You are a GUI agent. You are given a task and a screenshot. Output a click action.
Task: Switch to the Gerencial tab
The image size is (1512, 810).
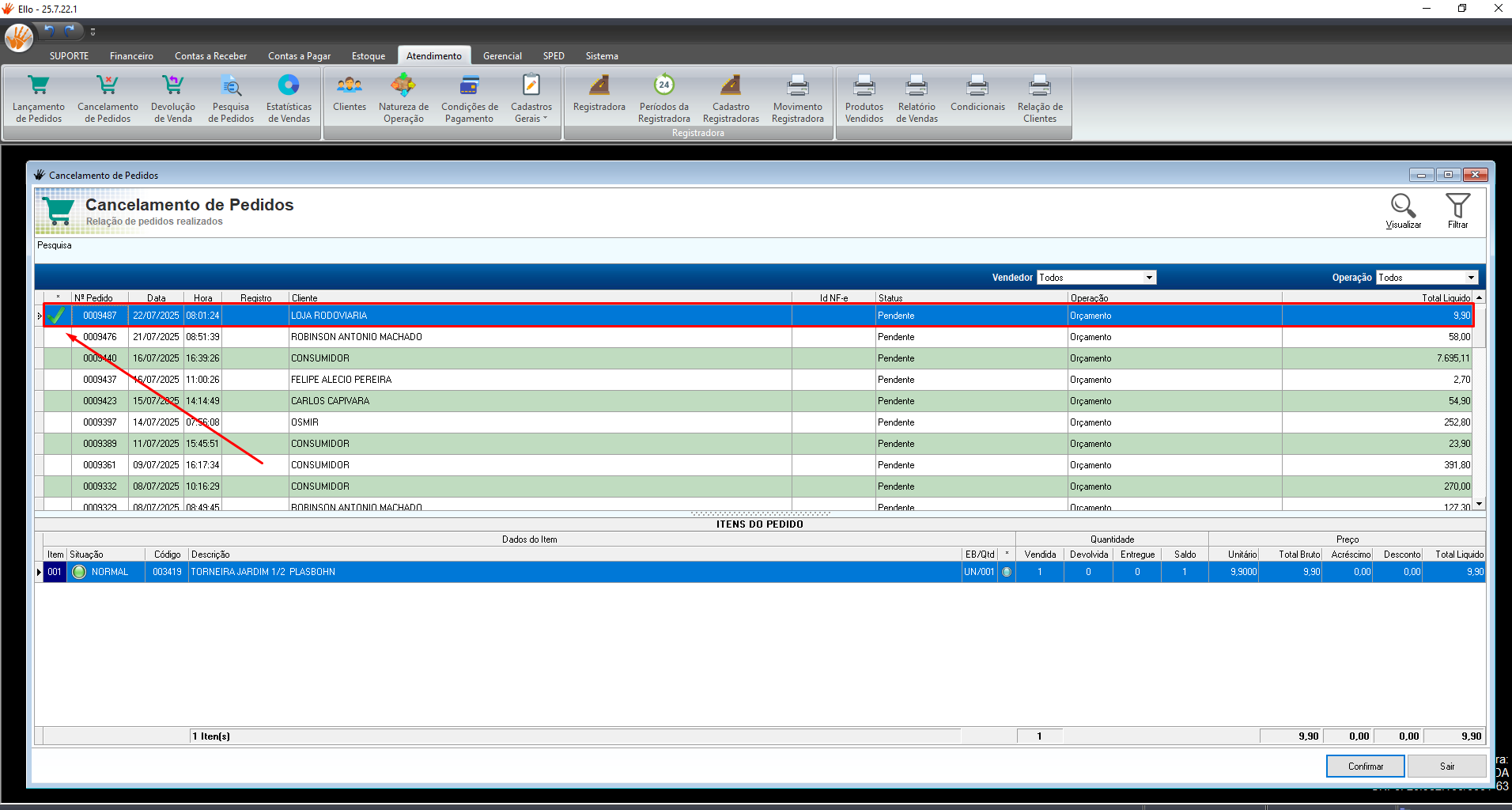tap(502, 56)
